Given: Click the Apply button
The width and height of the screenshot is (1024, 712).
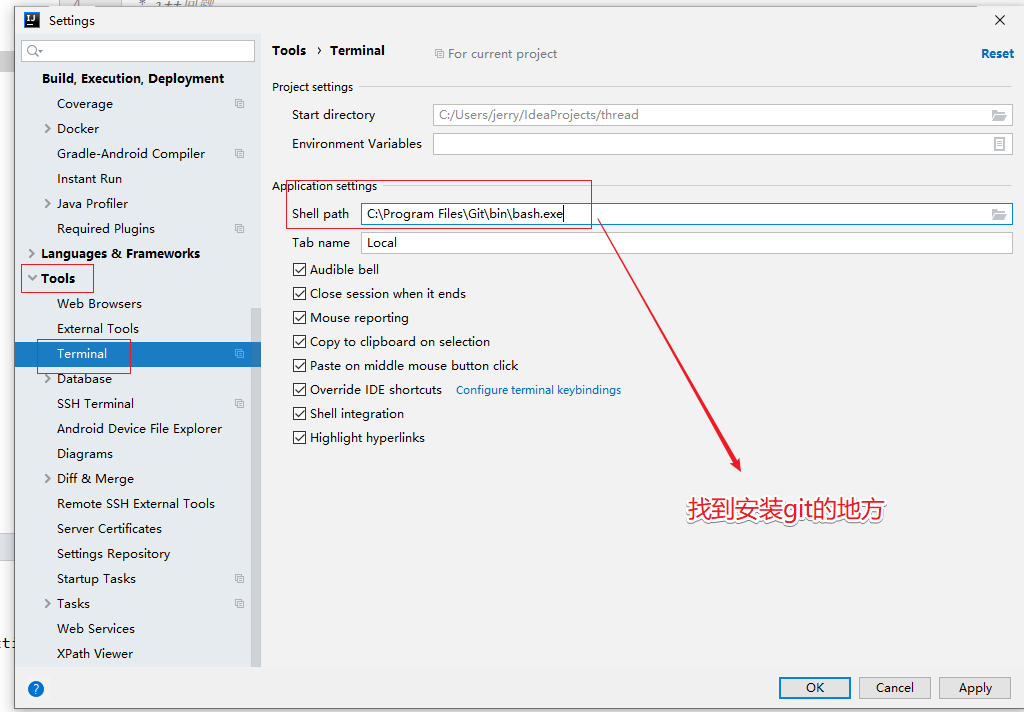Looking at the screenshot, I should coord(975,688).
